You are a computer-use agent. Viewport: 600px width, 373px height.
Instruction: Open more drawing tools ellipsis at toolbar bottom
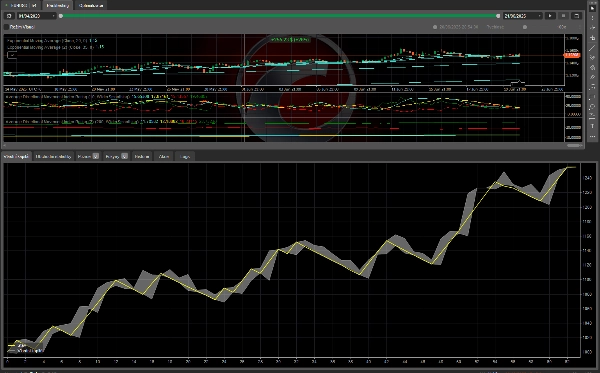coord(592,136)
